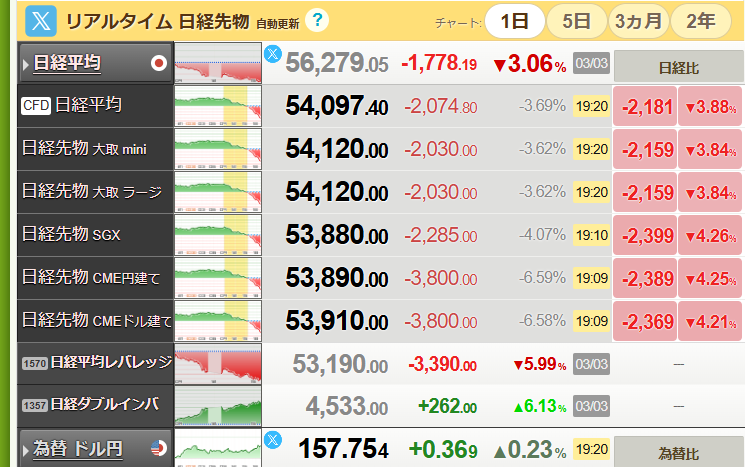745x467 pixels.
Task: Open the 日経平均 link
Action: click(67, 63)
